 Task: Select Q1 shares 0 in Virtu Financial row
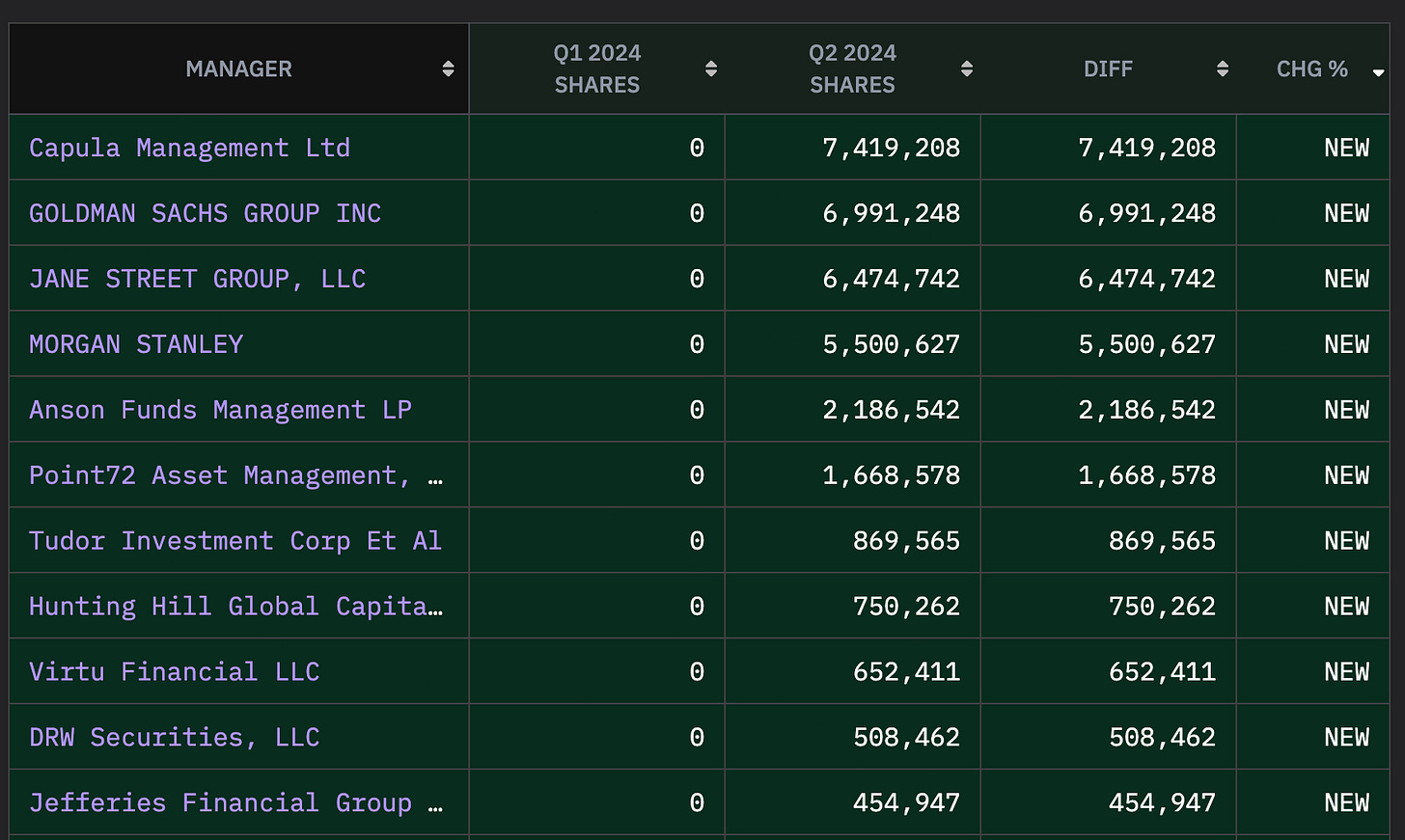[697, 672]
